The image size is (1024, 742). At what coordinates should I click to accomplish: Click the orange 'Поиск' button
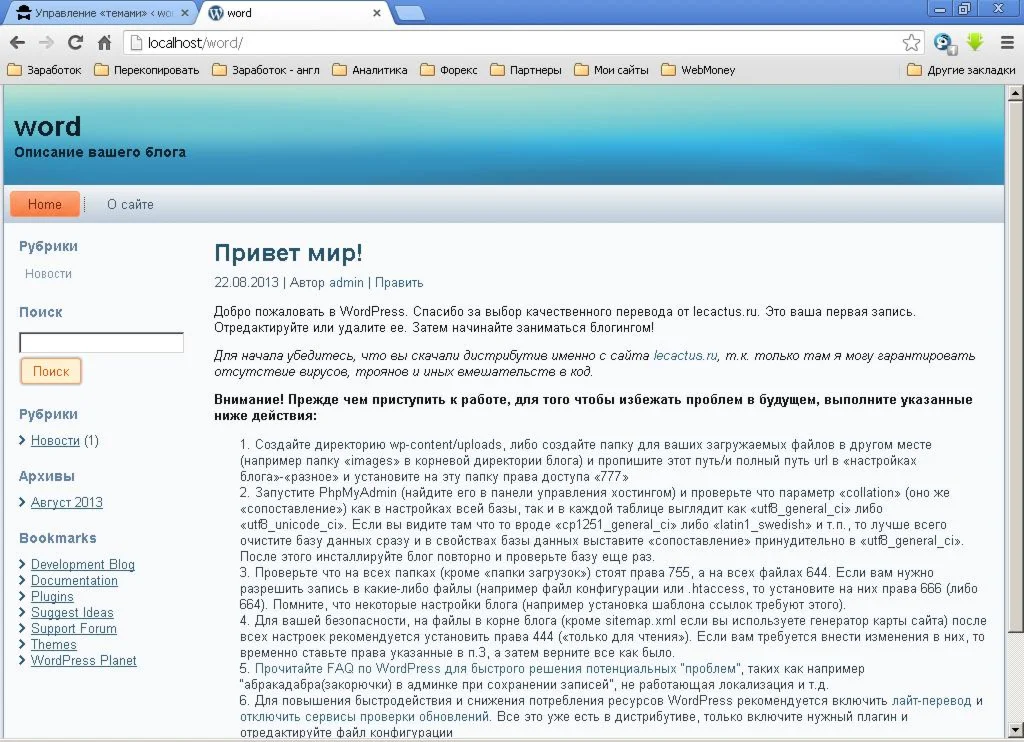click(51, 371)
